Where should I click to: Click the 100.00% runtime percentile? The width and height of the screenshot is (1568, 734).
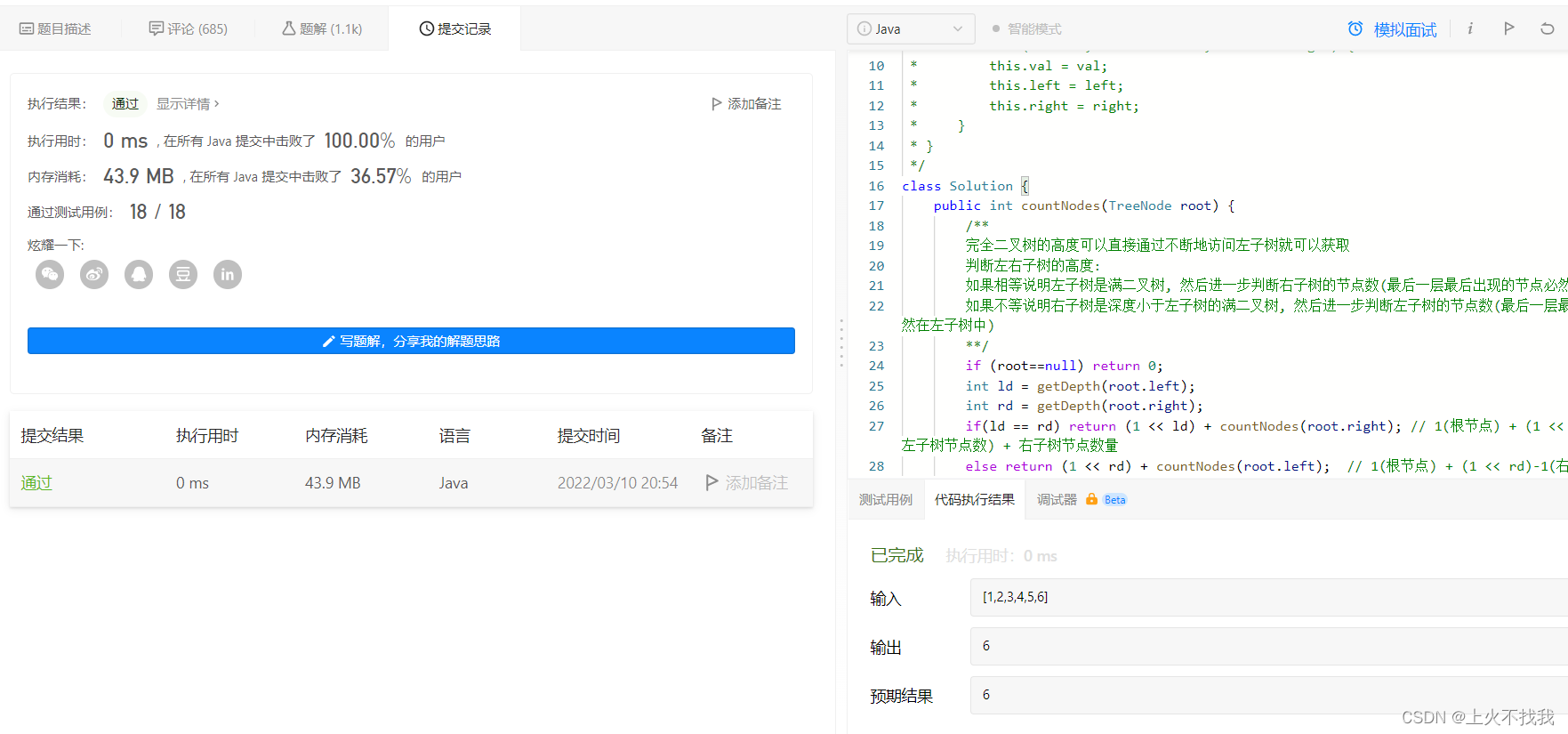(x=359, y=141)
